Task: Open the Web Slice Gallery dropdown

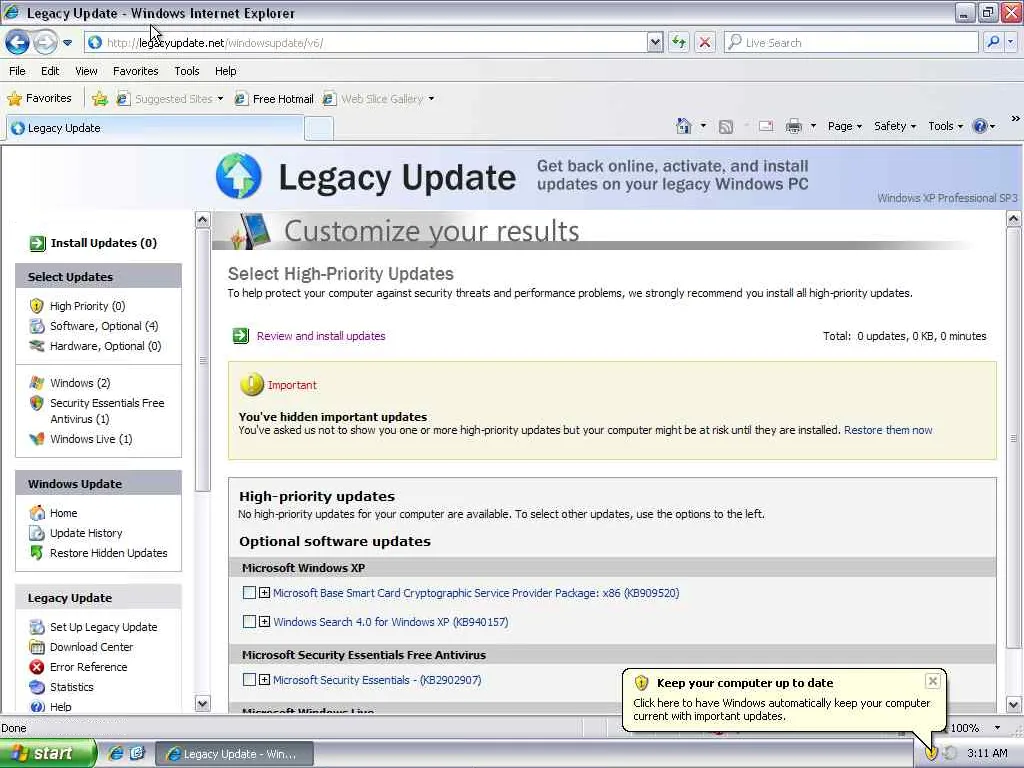Action: pos(431,99)
